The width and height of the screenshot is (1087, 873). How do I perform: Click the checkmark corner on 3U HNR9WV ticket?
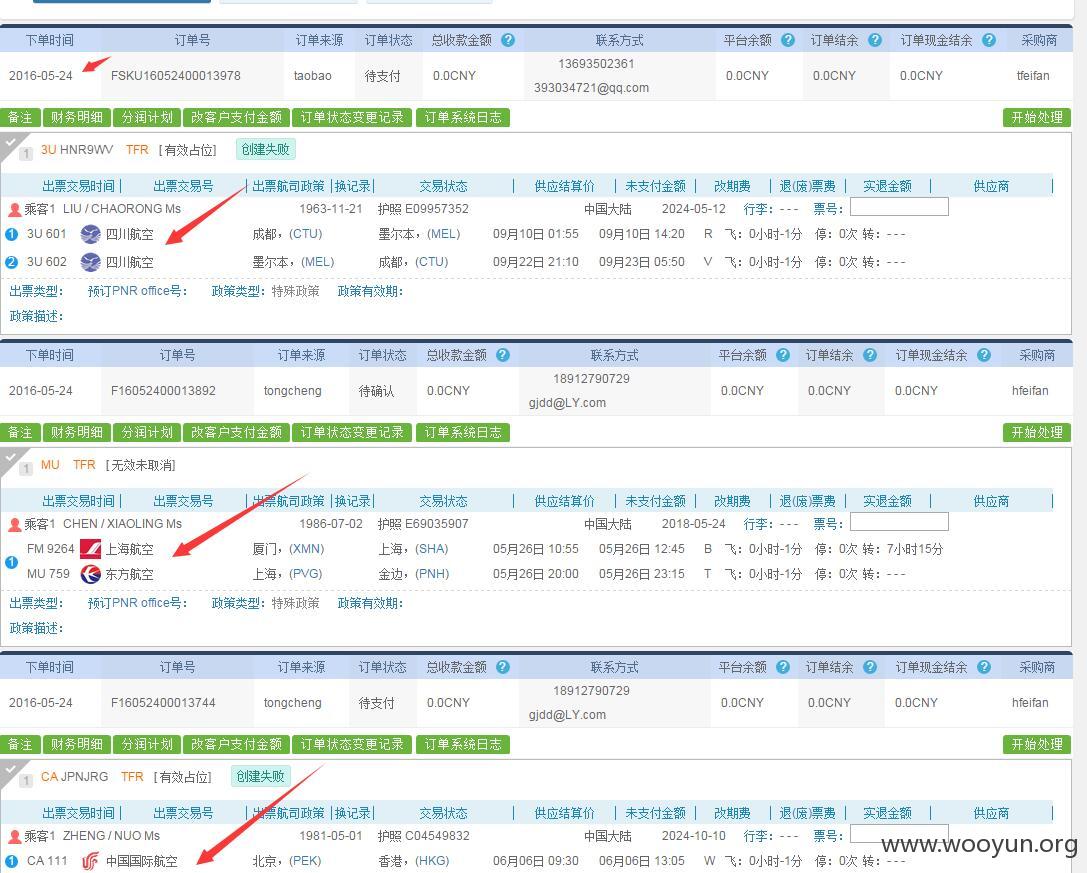tap(10, 143)
